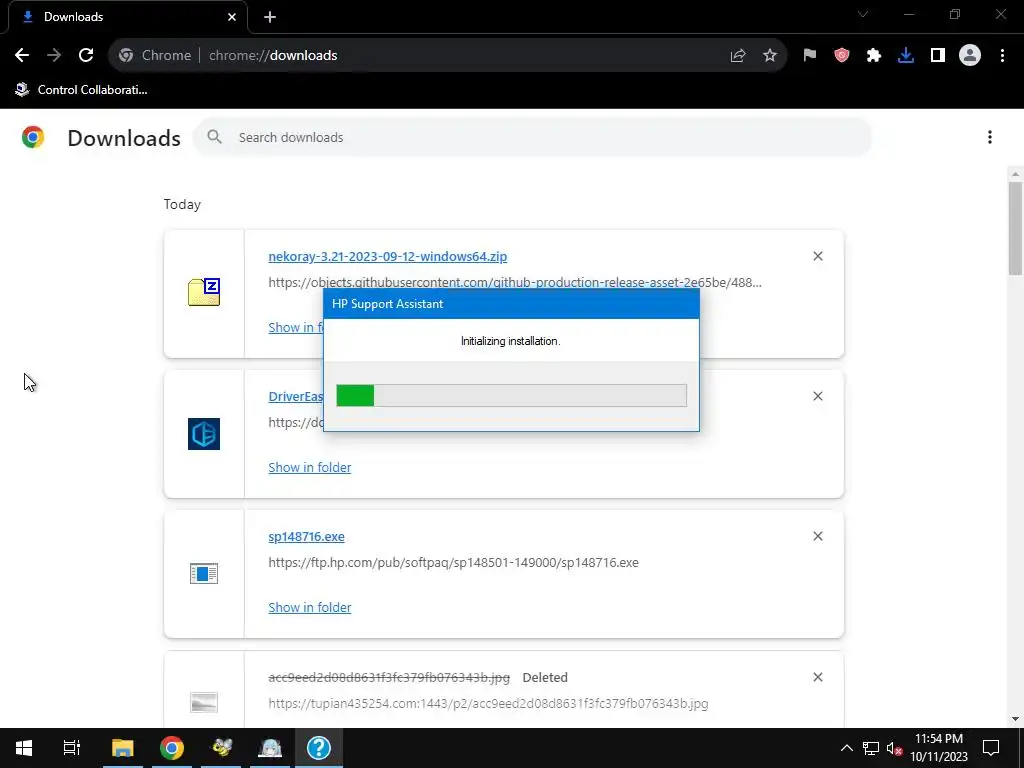Open the red shield extension icon
The width and height of the screenshot is (1024, 768).
(842, 56)
